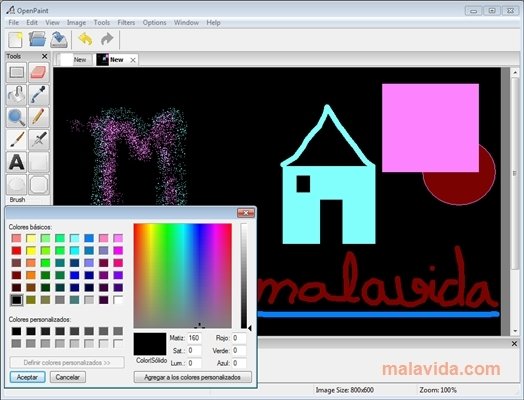524x400 pixels.
Task: Open the Options menu
Action: click(x=154, y=23)
